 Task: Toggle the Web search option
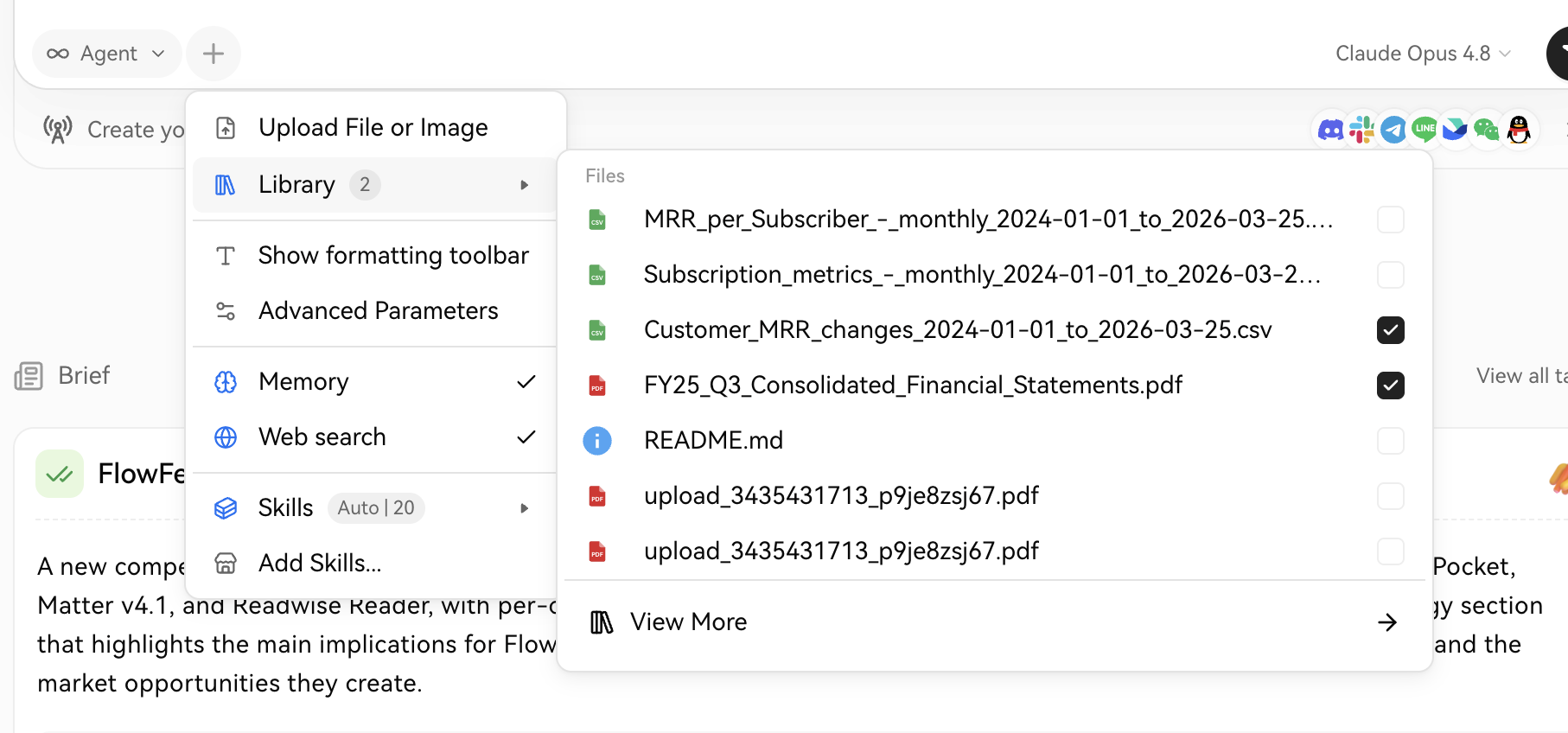(x=375, y=437)
